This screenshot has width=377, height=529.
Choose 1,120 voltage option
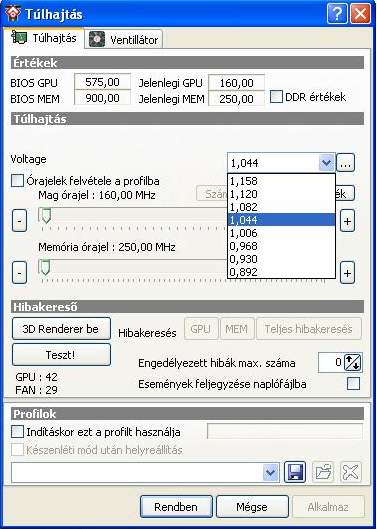281,194
